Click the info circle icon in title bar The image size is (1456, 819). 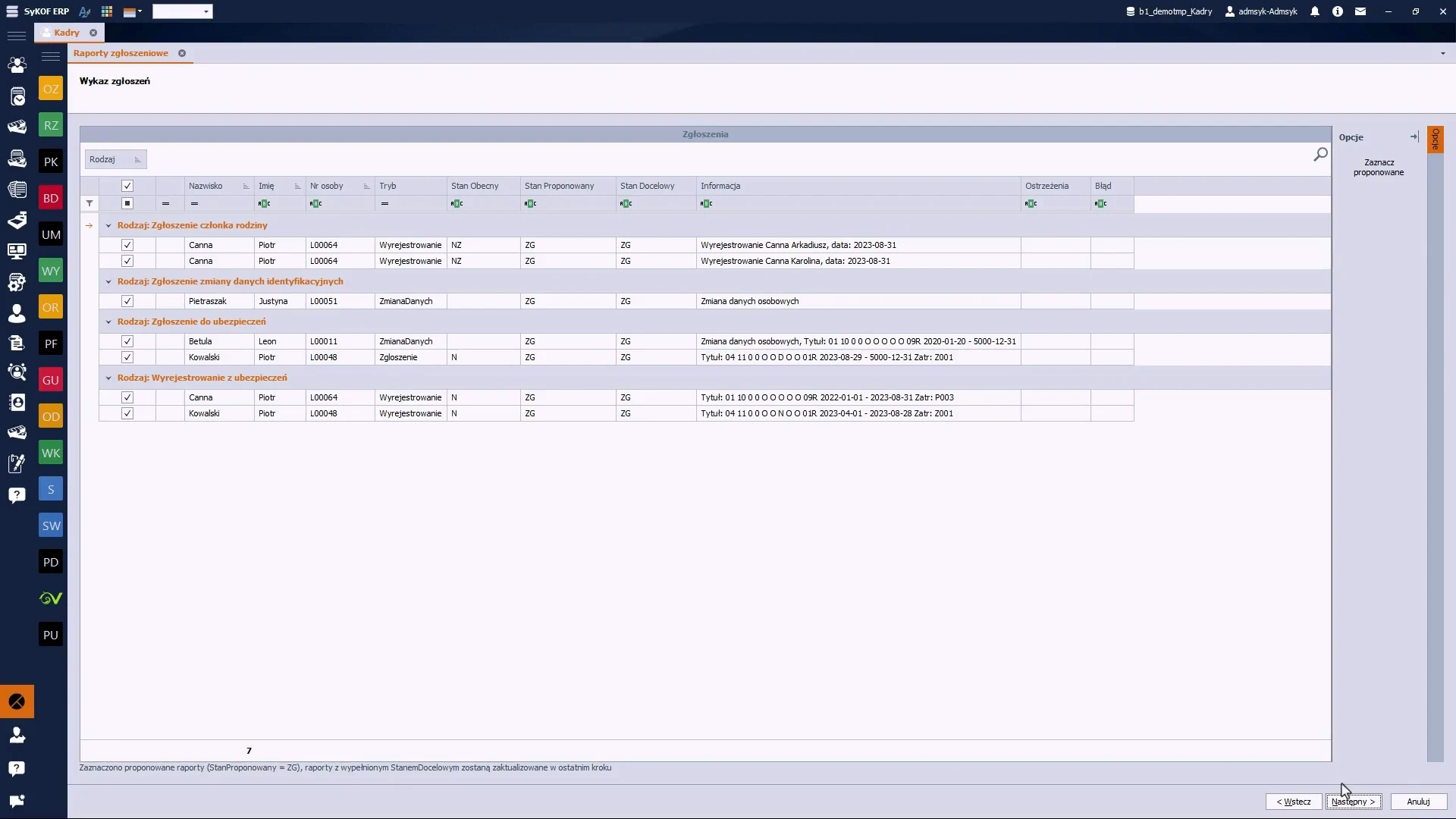tap(1338, 11)
